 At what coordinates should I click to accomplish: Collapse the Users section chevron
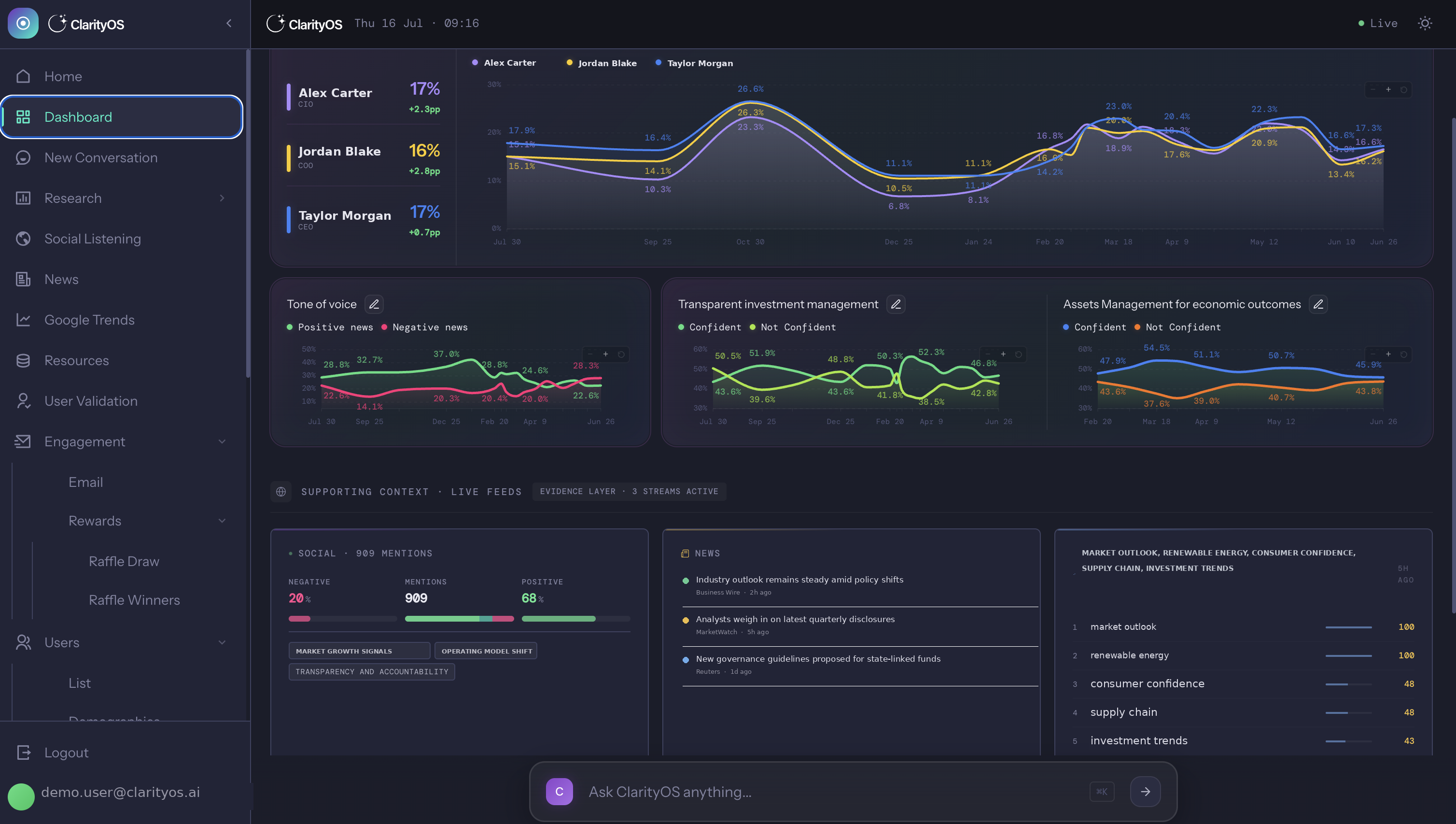coord(222,642)
